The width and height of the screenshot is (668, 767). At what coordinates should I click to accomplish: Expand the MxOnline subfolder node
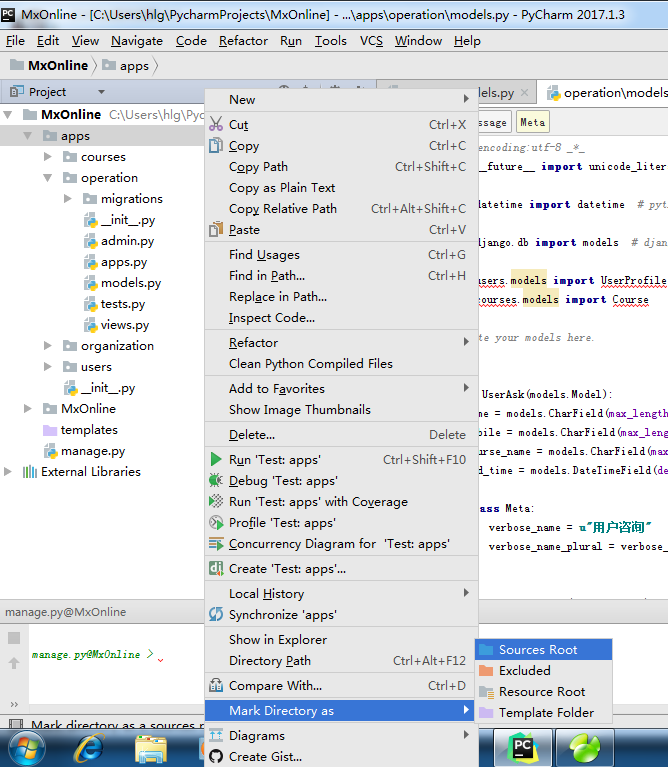28,408
